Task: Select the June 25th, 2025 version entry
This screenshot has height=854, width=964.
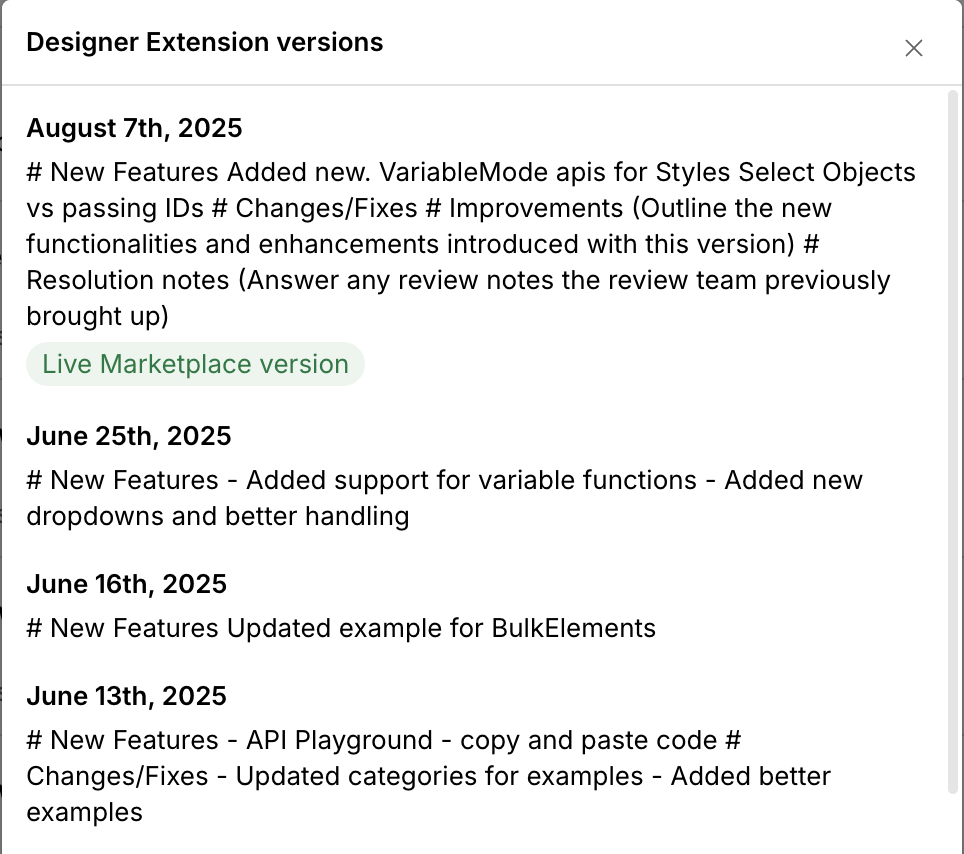Action: (x=129, y=436)
